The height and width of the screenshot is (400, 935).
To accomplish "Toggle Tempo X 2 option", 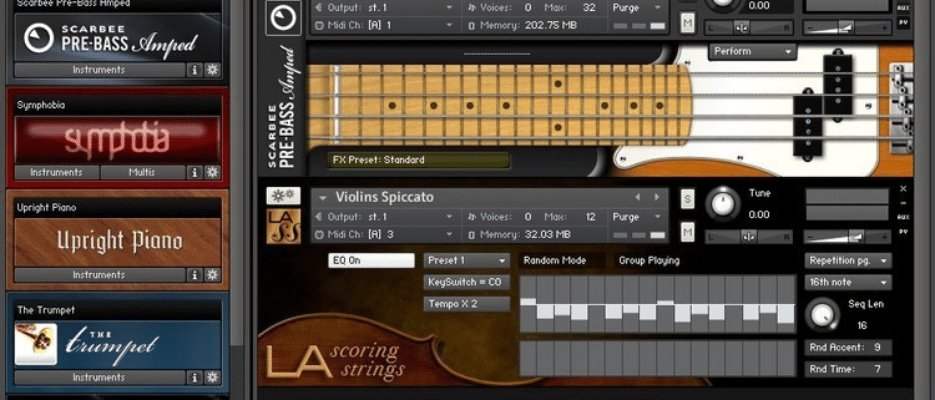I will click(x=467, y=304).
